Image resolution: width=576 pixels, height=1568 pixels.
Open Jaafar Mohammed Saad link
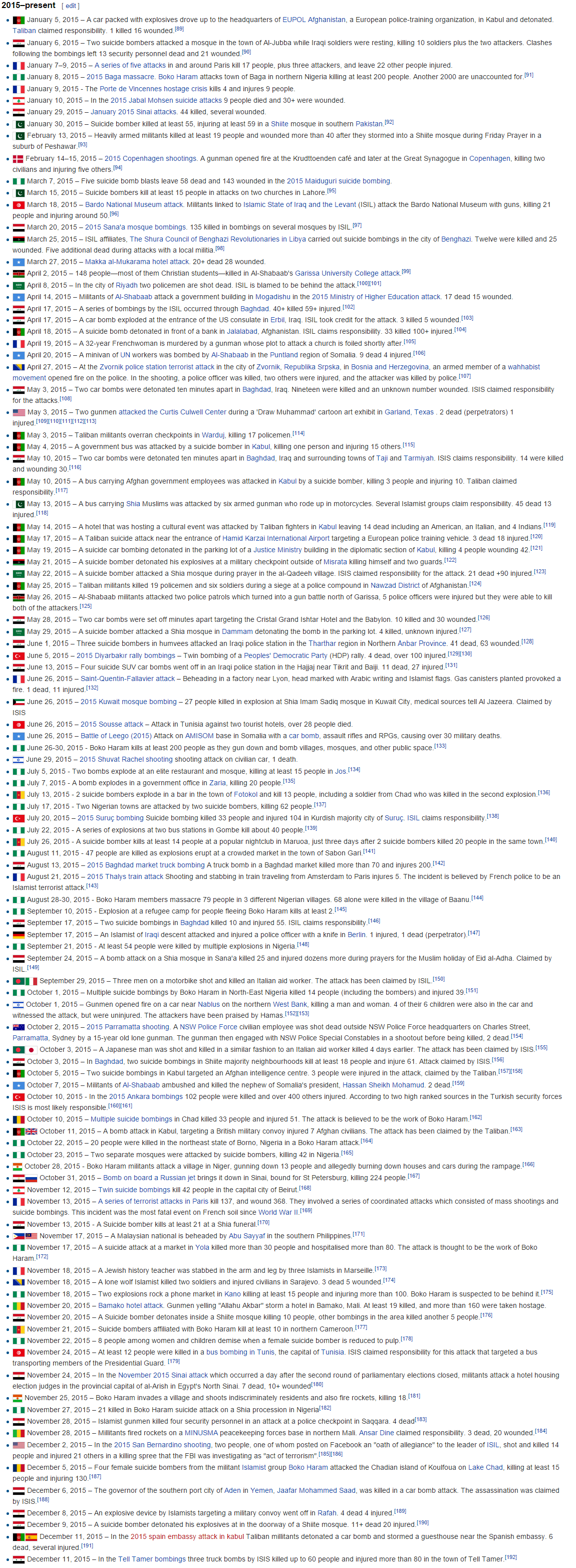tap(316, 1491)
